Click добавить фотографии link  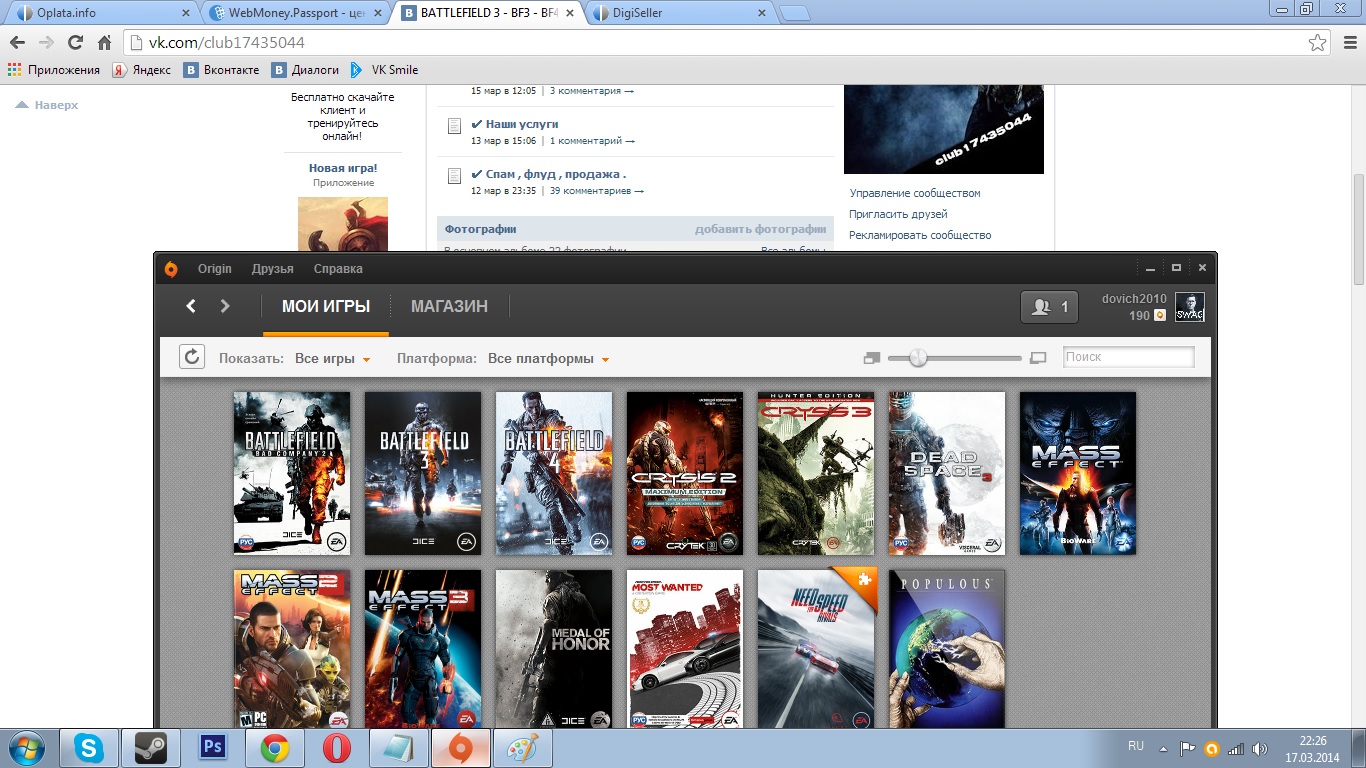[760, 229]
